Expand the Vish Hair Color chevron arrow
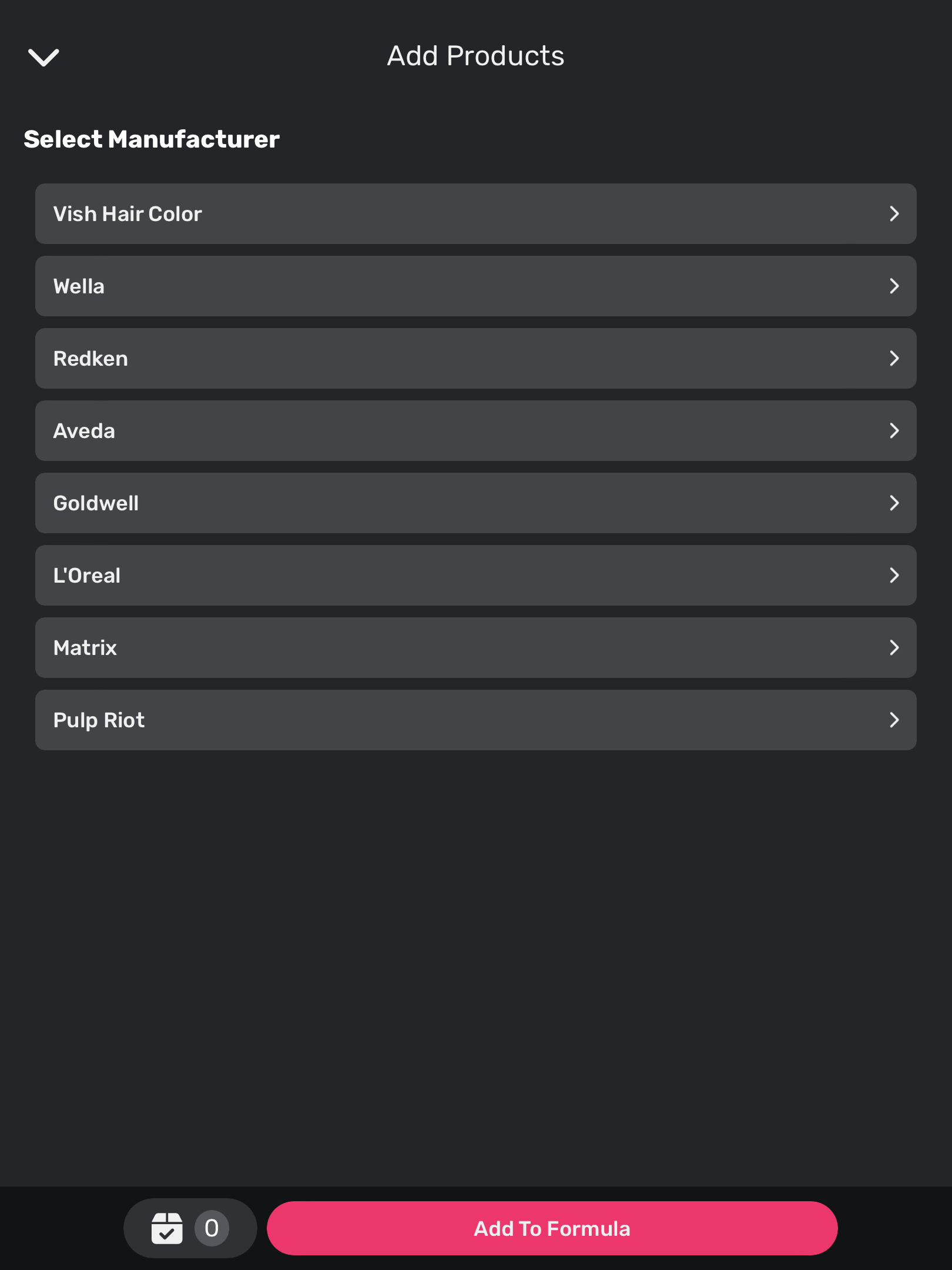Screen dimensions: 952x1270 (894, 214)
